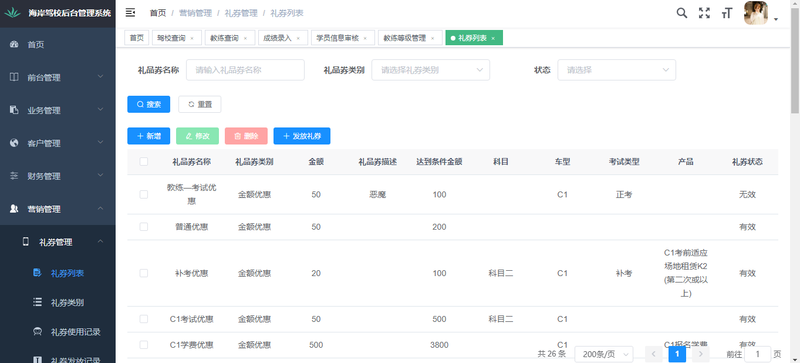
Task: Click the 客户管理 globe icon
Action: 14,143
